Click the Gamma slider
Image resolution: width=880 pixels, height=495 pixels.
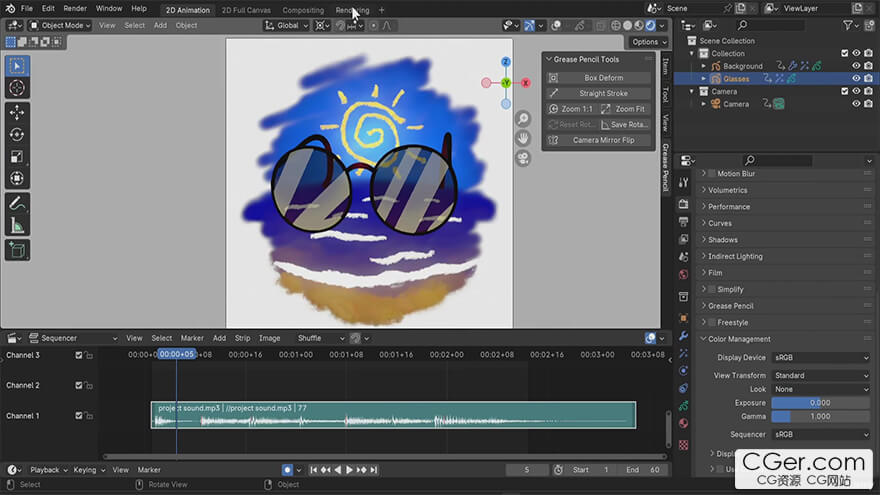click(x=821, y=416)
